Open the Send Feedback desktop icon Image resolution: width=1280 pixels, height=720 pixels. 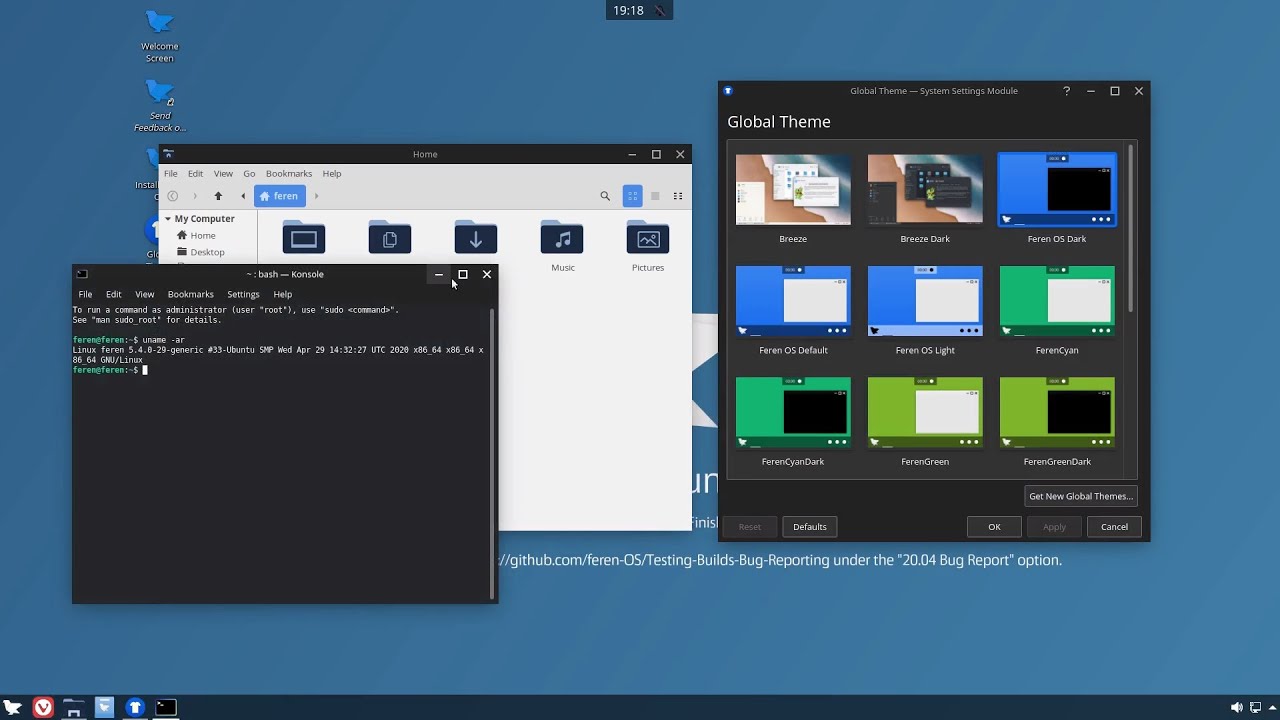(x=160, y=106)
